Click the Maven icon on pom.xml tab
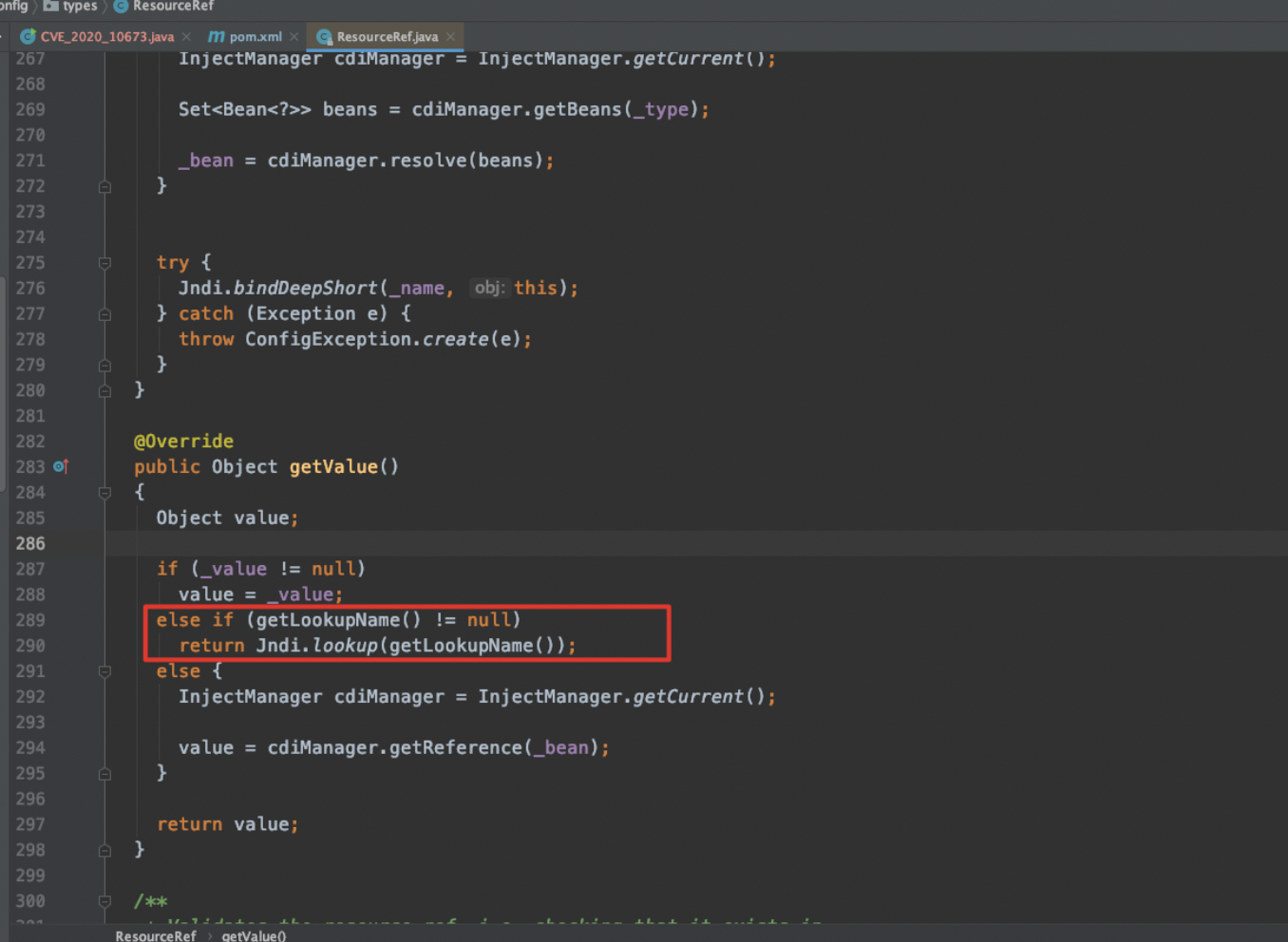Image resolution: width=1288 pixels, height=942 pixels. (x=217, y=37)
